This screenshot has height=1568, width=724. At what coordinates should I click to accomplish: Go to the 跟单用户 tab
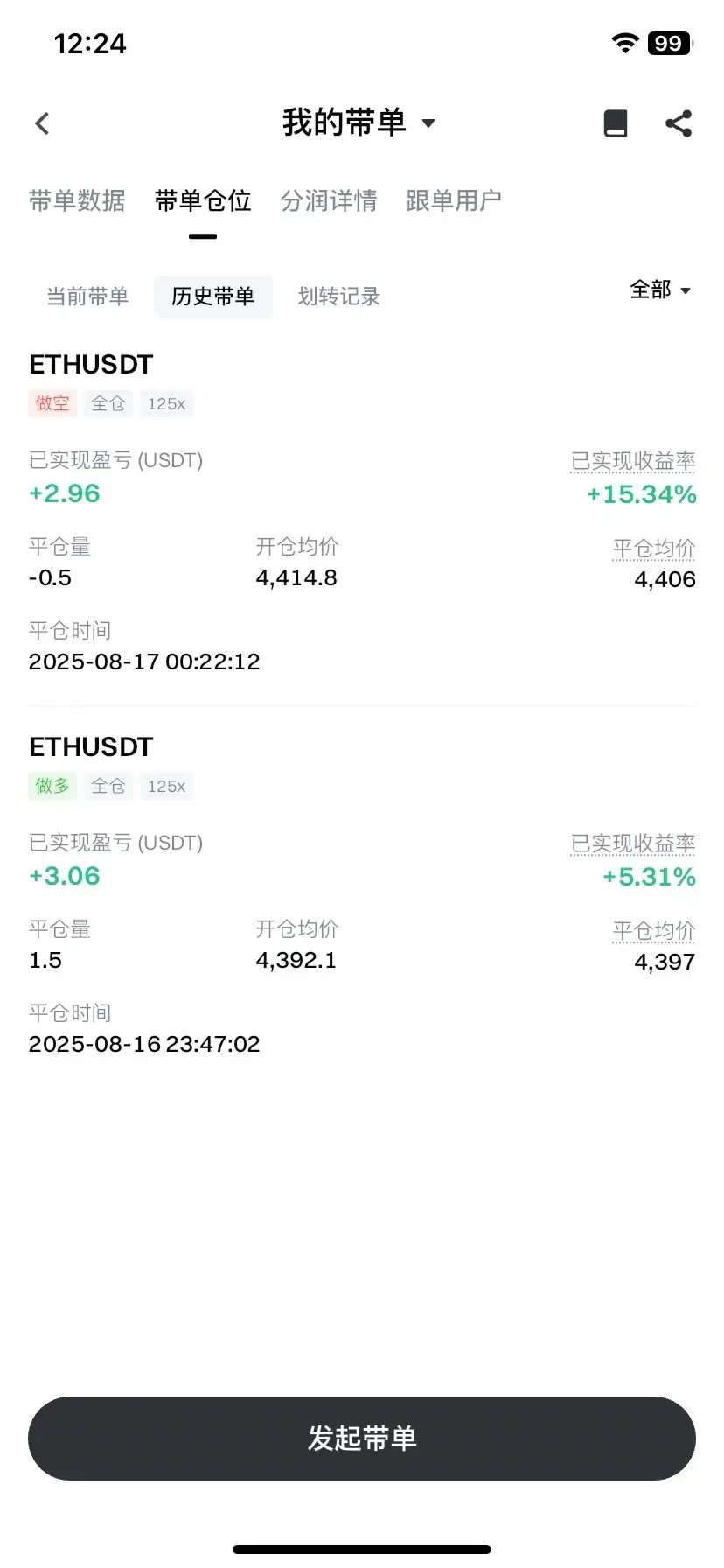[x=454, y=200]
